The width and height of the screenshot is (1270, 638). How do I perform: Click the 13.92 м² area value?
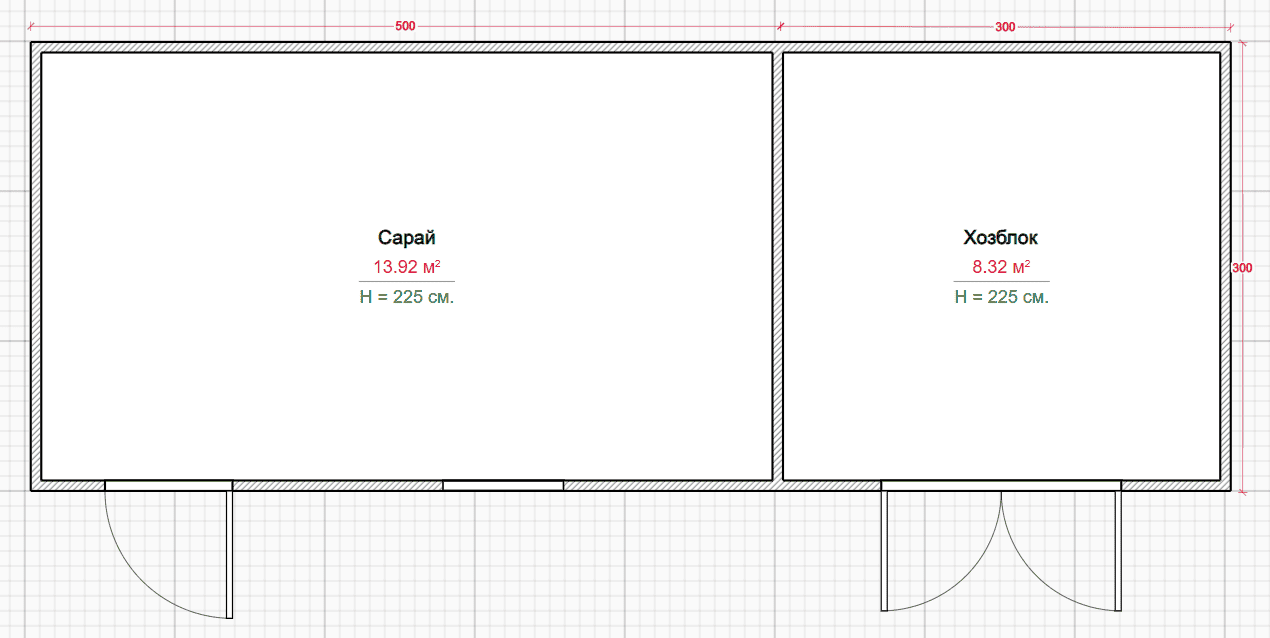click(x=407, y=267)
